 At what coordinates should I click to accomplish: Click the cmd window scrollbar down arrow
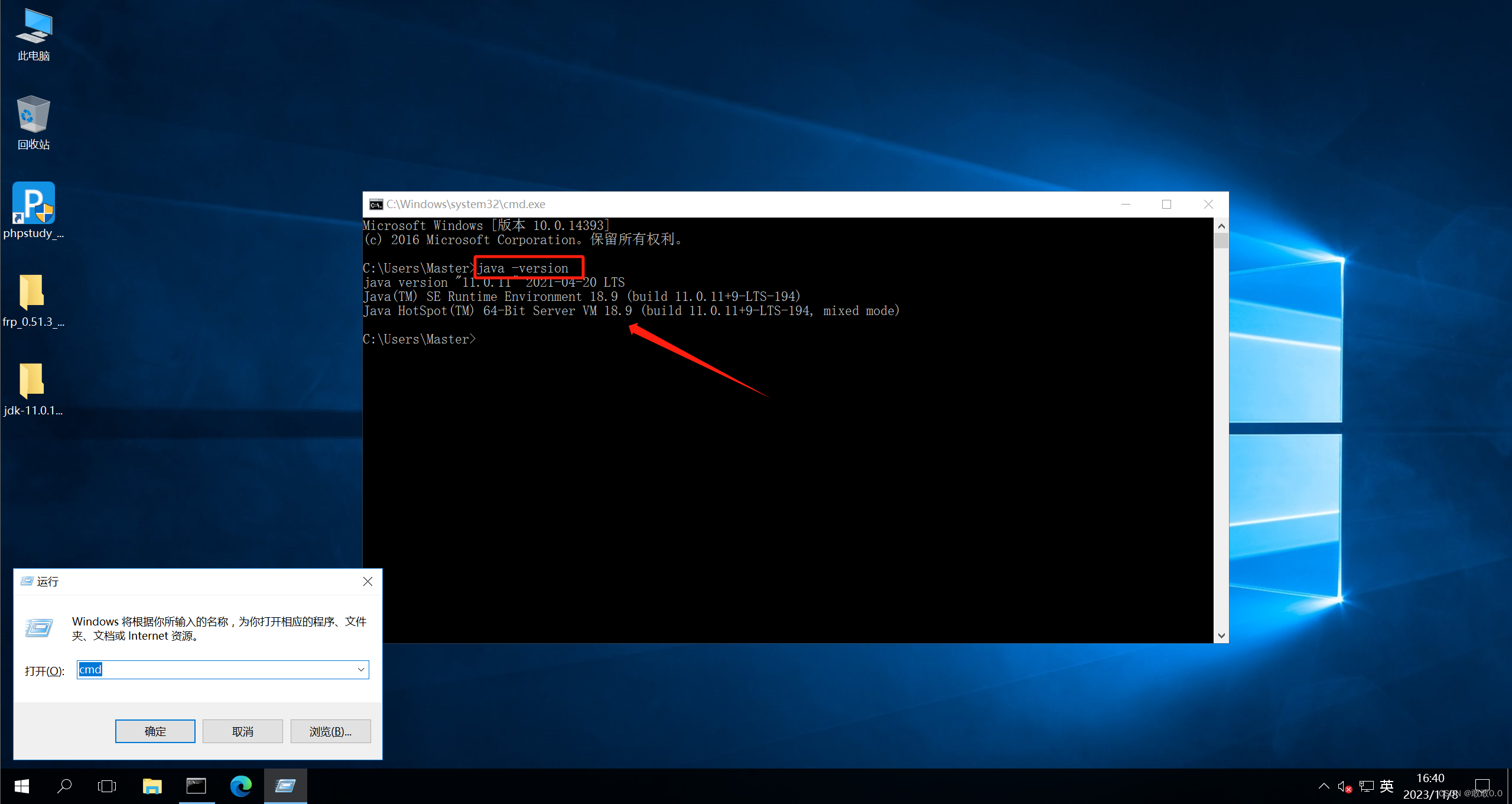pyautogui.click(x=1221, y=636)
